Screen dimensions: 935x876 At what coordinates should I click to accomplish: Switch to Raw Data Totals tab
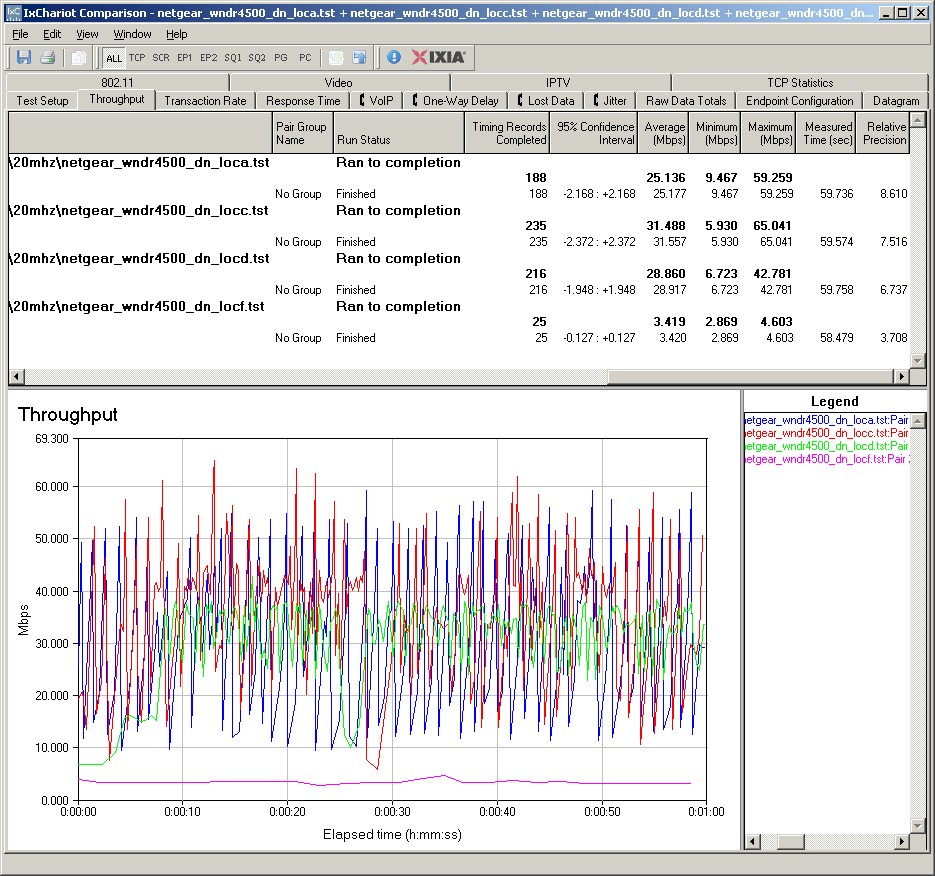(686, 101)
